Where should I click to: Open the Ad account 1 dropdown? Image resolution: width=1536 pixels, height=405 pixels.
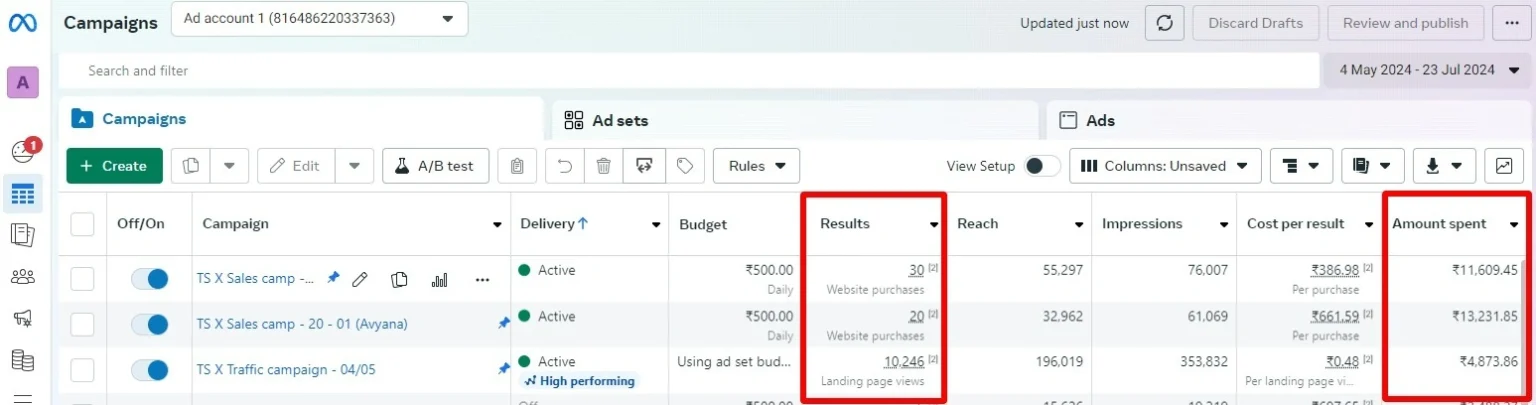(x=319, y=19)
